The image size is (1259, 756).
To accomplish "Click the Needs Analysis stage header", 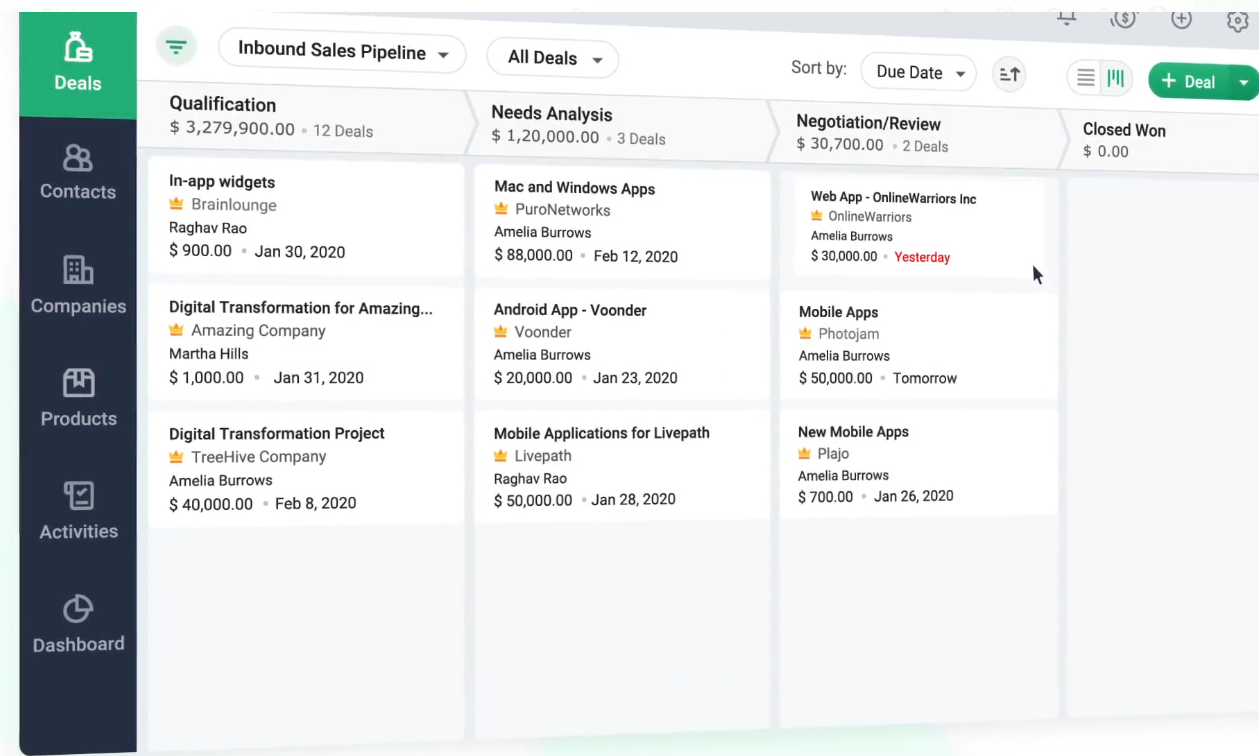I will coord(552,114).
